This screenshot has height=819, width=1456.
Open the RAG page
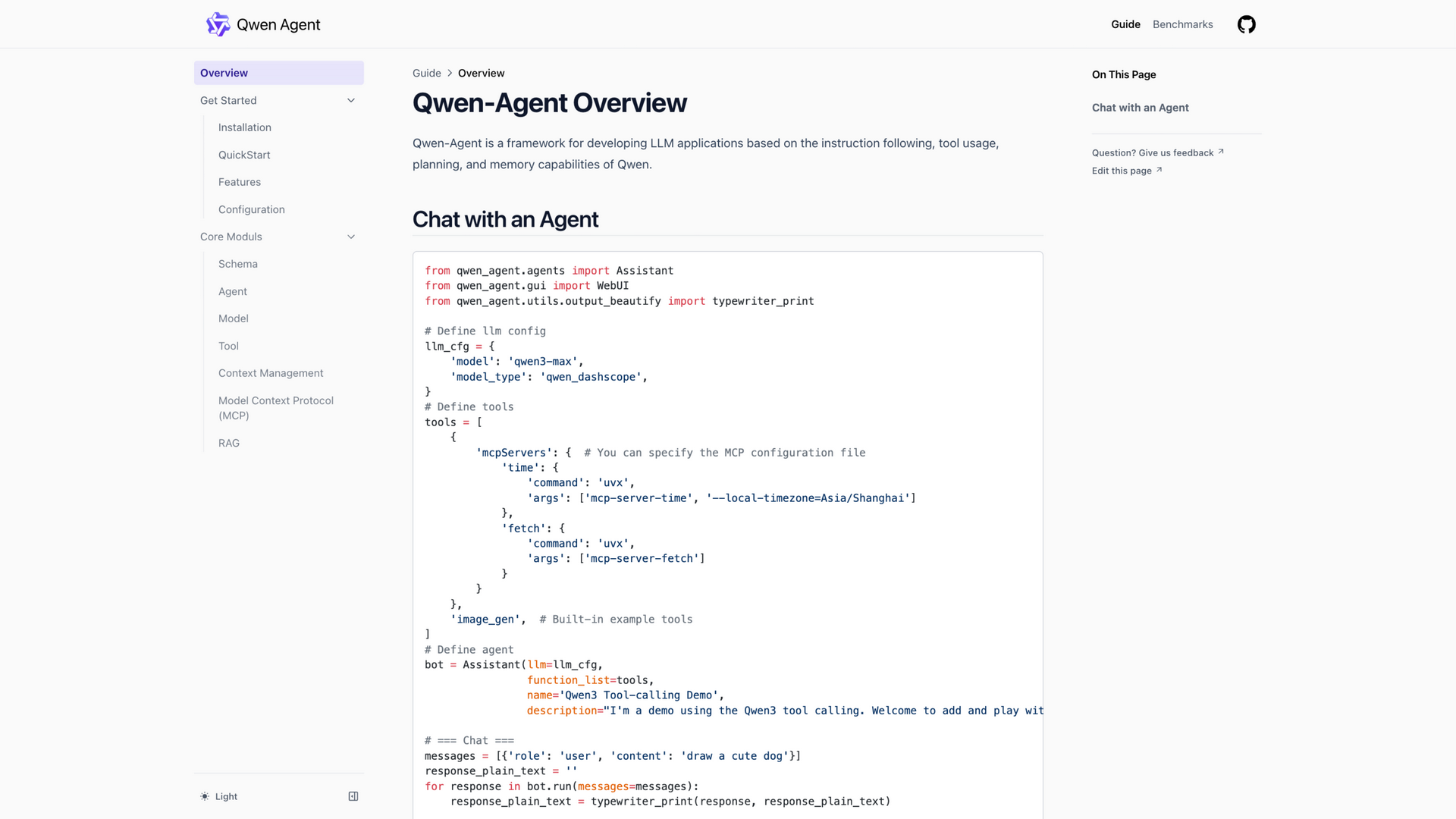pos(229,443)
